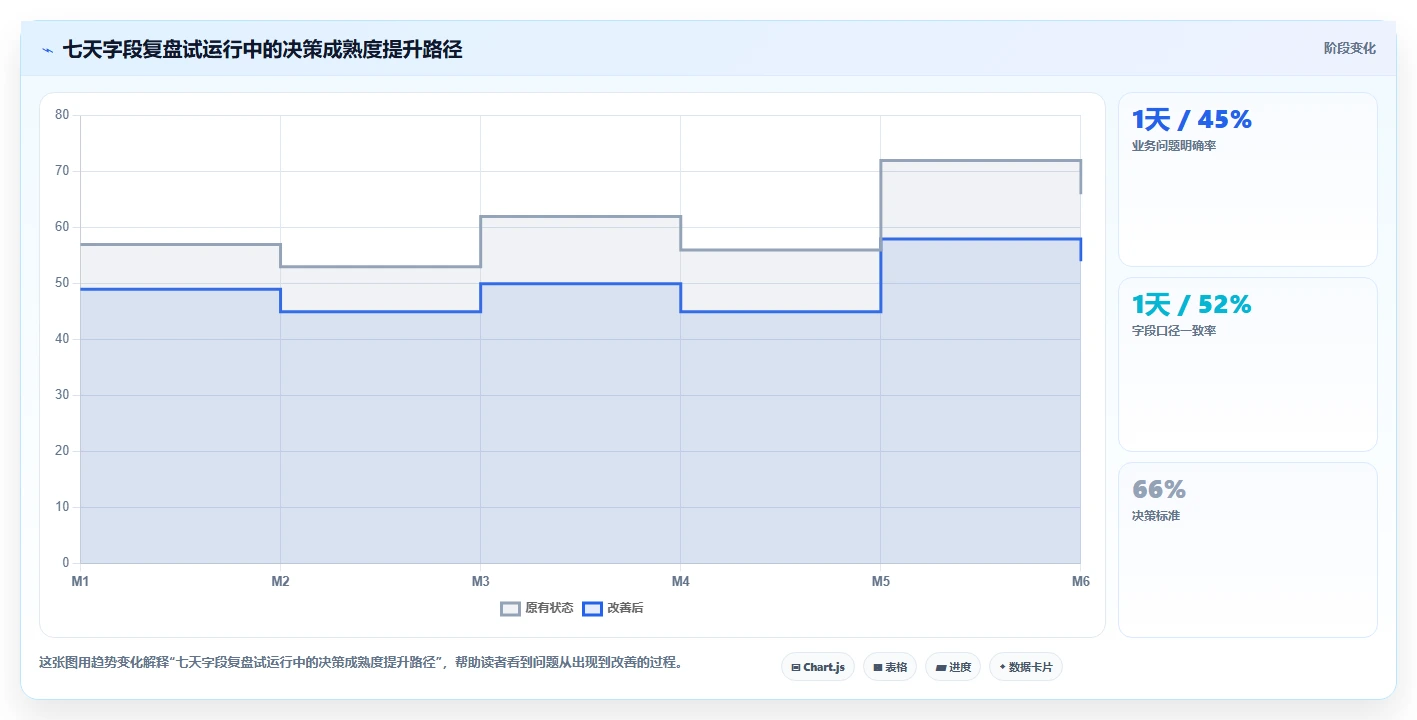The image size is (1417, 720).
Task: Click the Chart.js tag
Action: [x=818, y=667]
